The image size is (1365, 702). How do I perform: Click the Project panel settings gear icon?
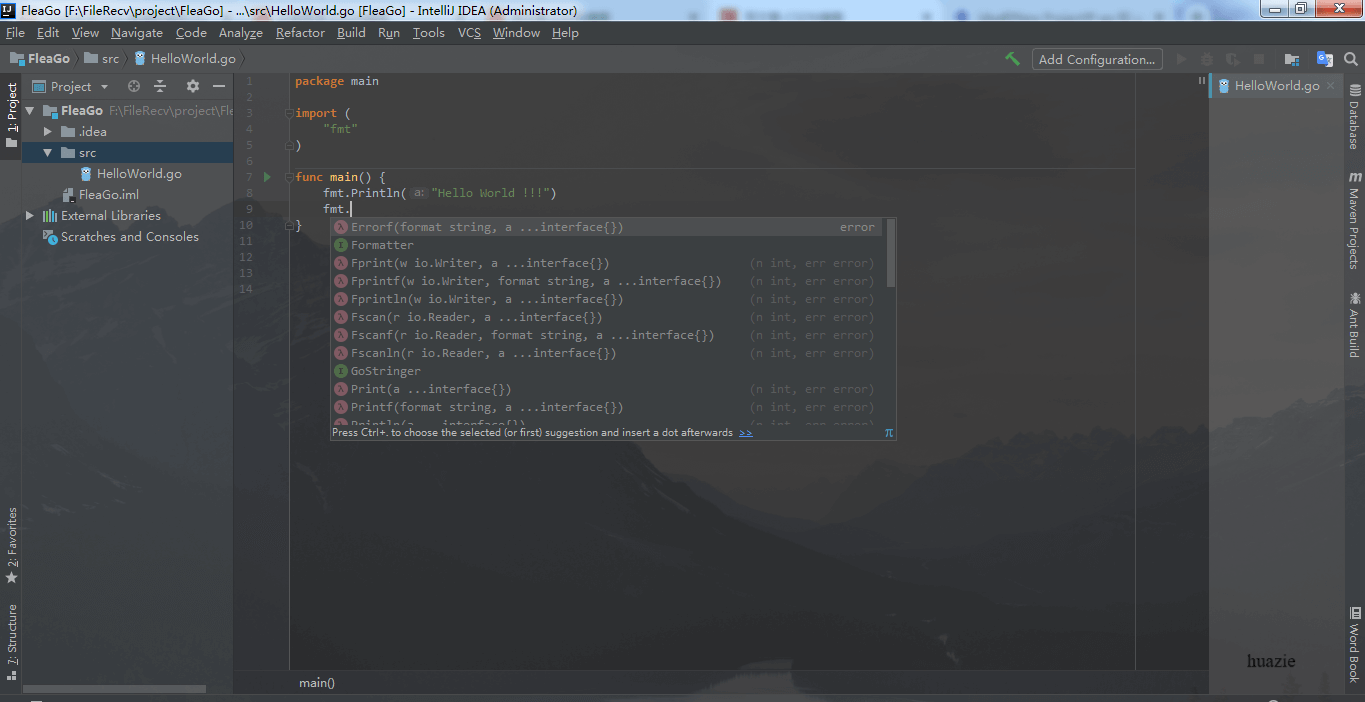pyautogui.click(x=193, y=86)
